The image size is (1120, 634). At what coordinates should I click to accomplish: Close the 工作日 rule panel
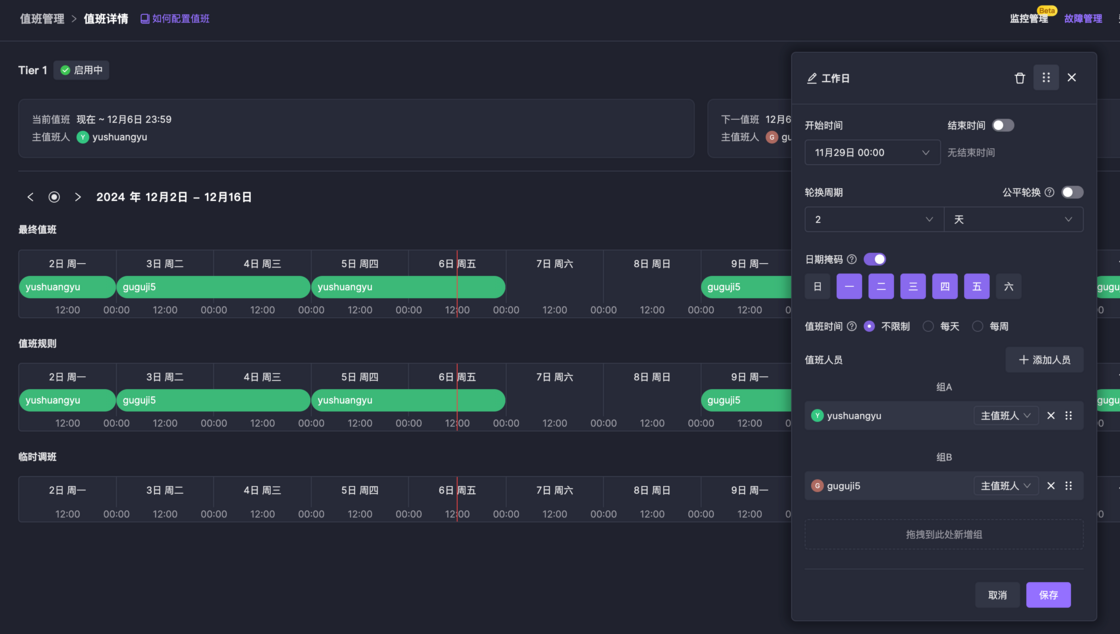(1072, 78)
